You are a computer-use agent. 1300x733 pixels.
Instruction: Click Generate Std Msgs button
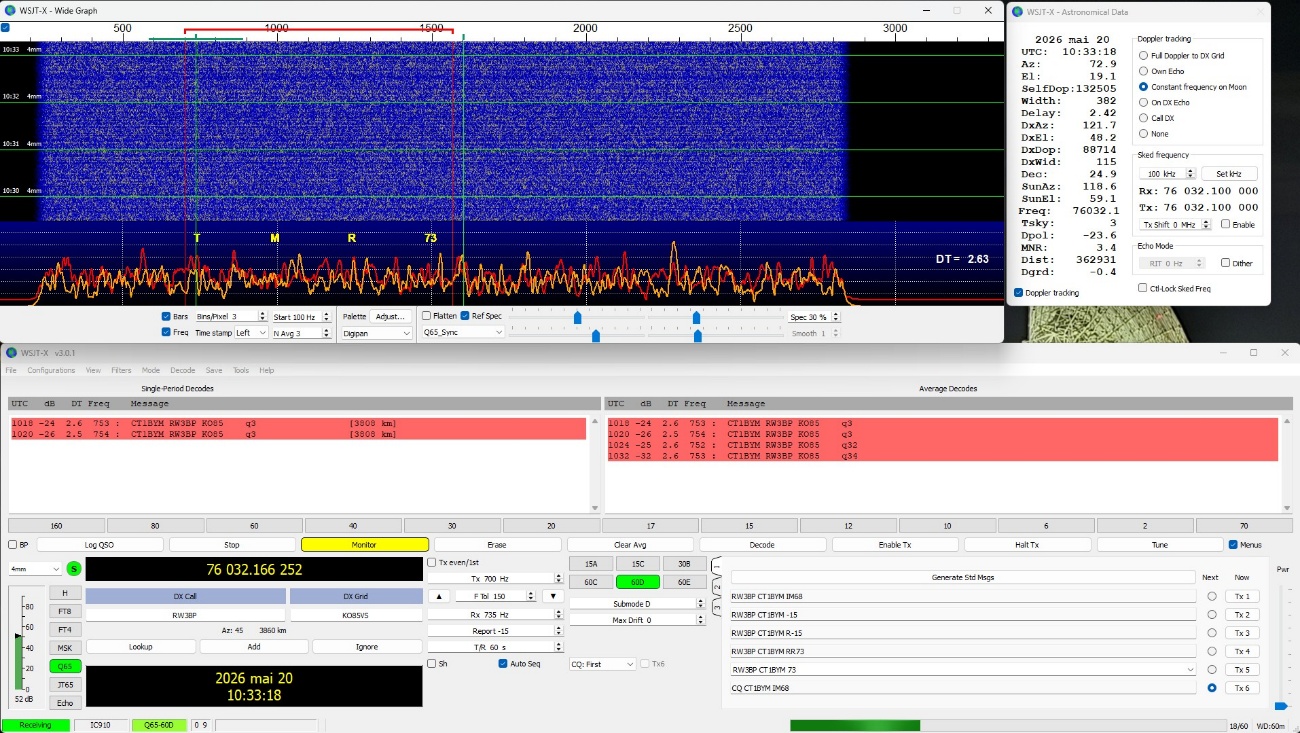tap(963, 577)
